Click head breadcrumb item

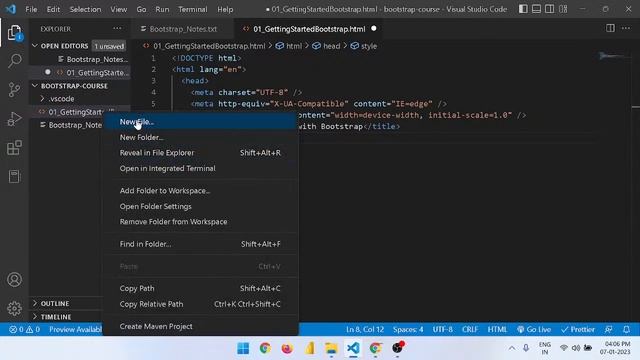click(x=331, y=46)
